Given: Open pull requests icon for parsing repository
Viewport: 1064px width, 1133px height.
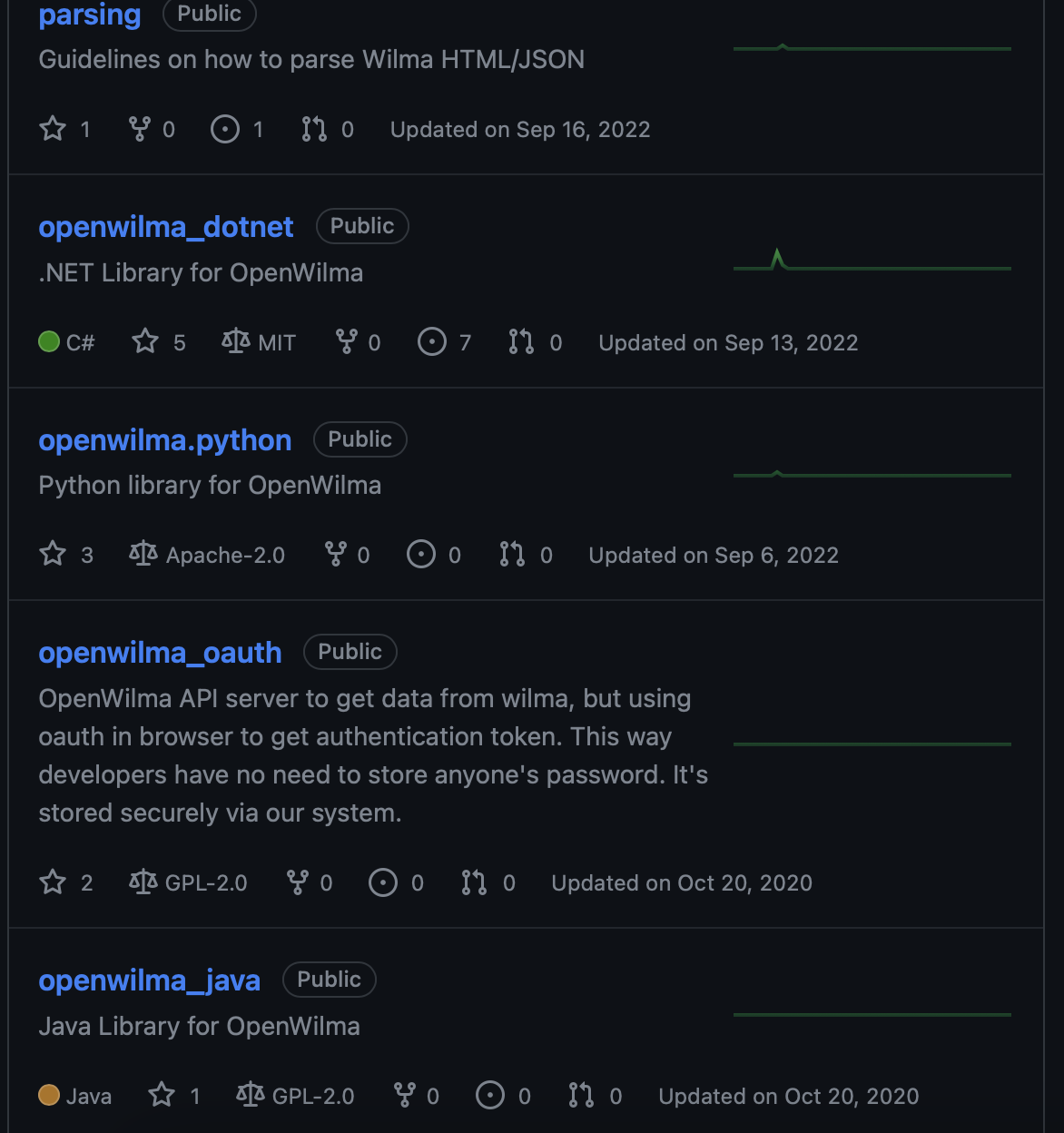Looking at the screenshot, I should 314,129.
